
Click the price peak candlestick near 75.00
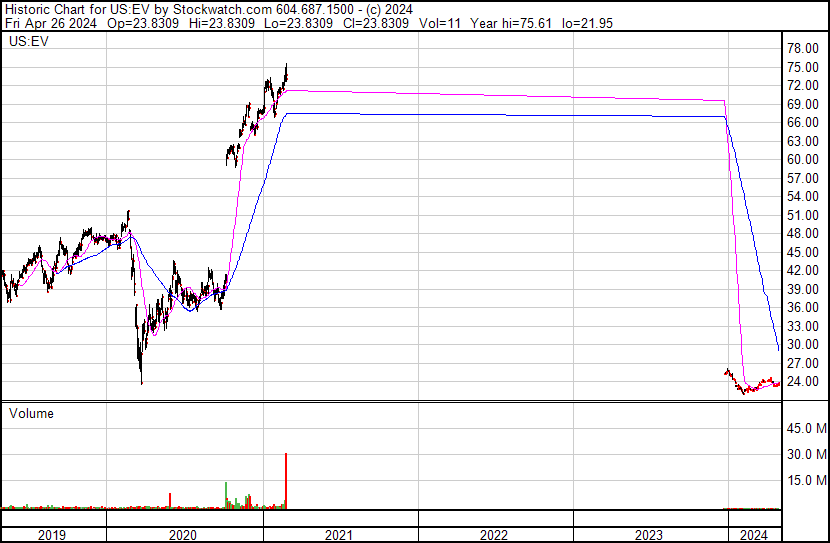tap(286, 71)
